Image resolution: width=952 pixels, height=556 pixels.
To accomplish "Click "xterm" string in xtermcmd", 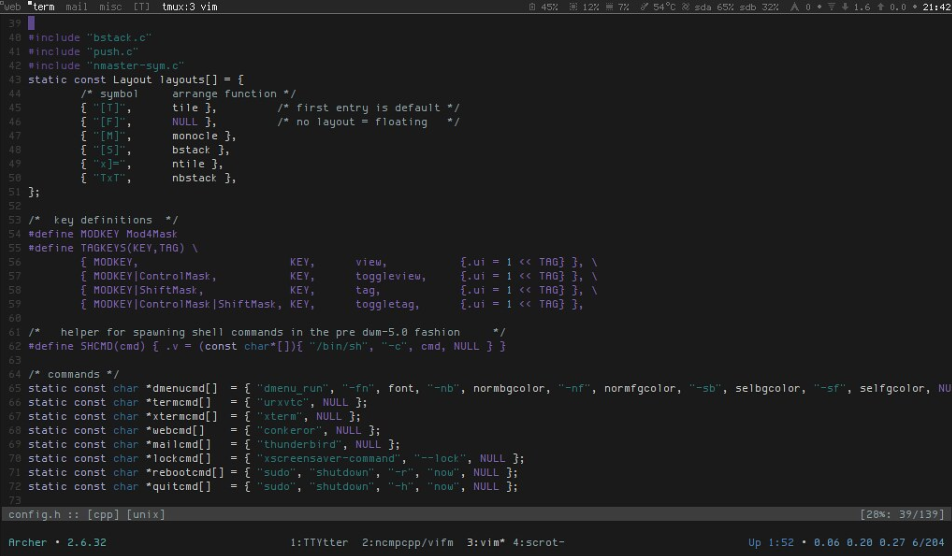I will point(279,416).
